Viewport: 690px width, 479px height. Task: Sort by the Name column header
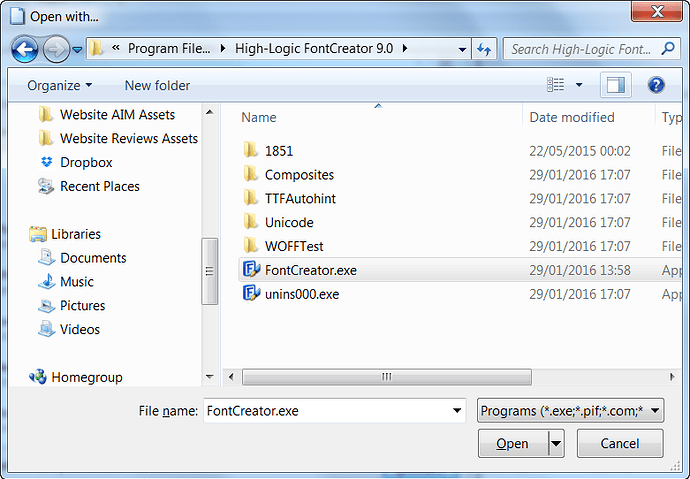coord(259,117)
